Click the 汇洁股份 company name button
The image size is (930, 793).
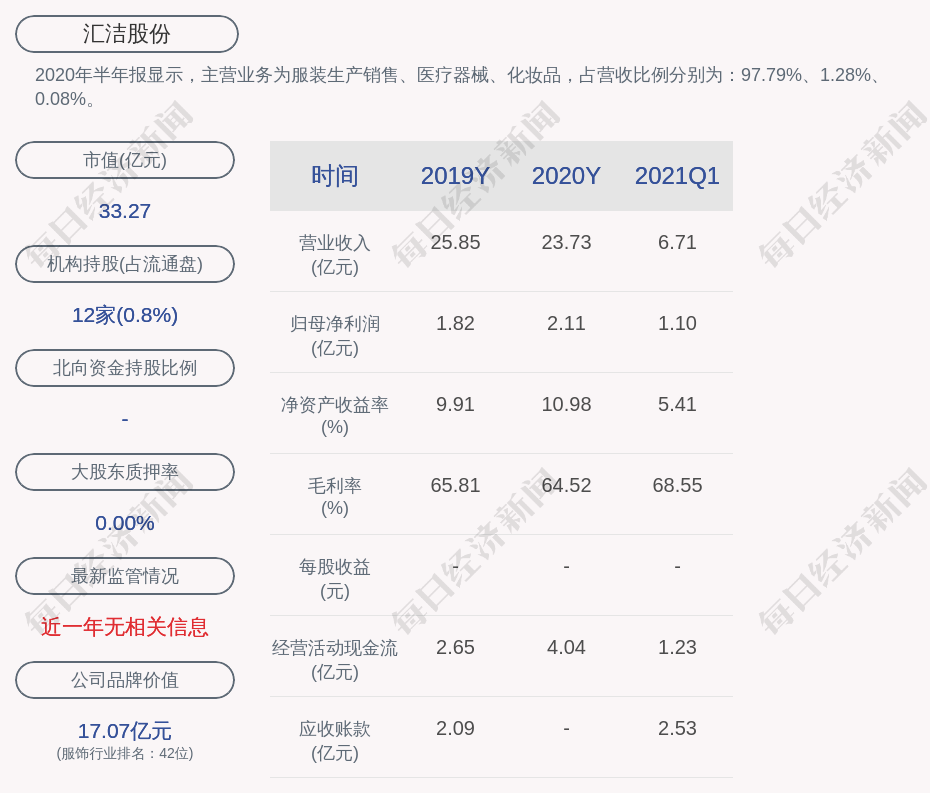tap(127, 34)
